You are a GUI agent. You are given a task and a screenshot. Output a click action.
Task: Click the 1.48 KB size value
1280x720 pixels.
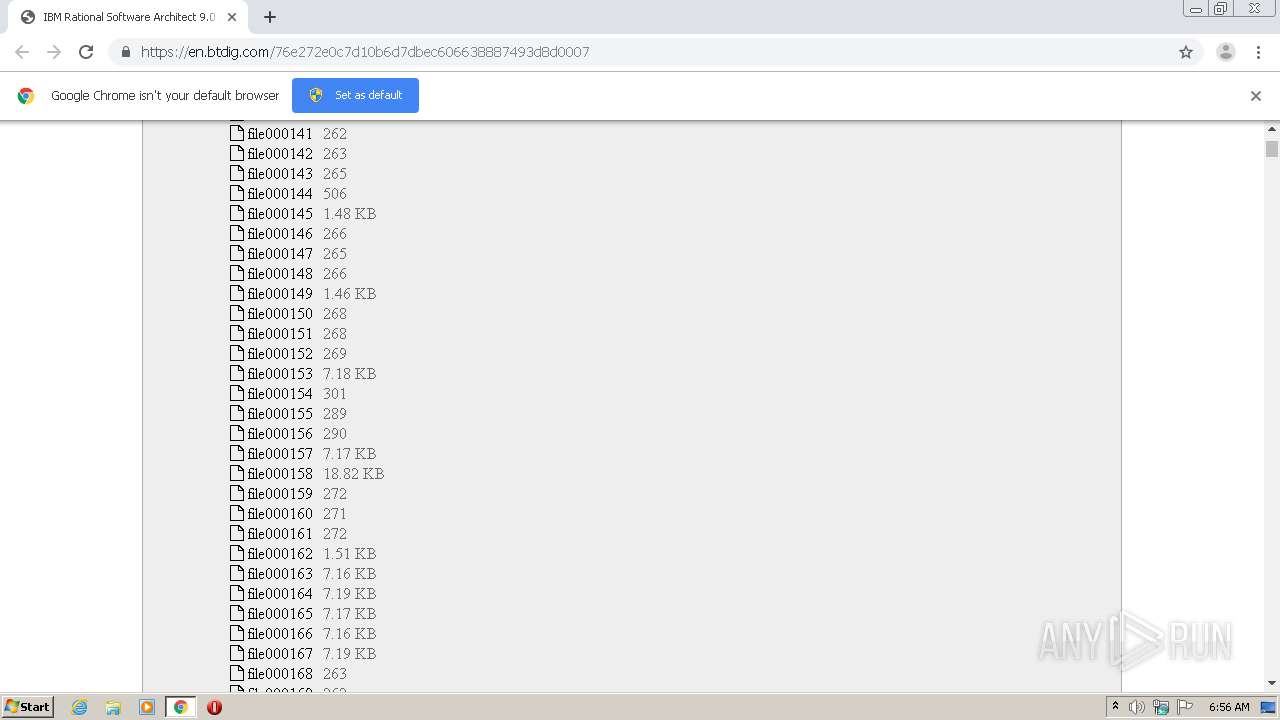pyautogui.click(x=349, y=214)
